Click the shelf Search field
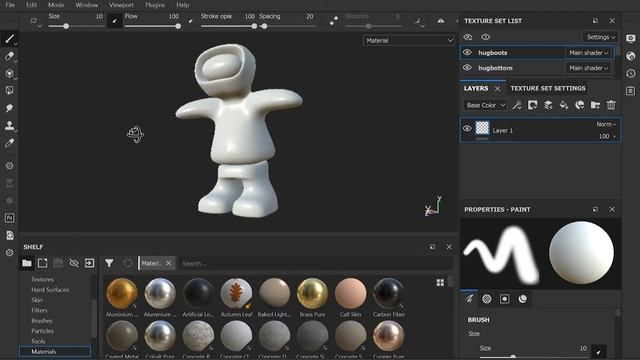This screenshot has width=640, height=360. click(315, 263)
